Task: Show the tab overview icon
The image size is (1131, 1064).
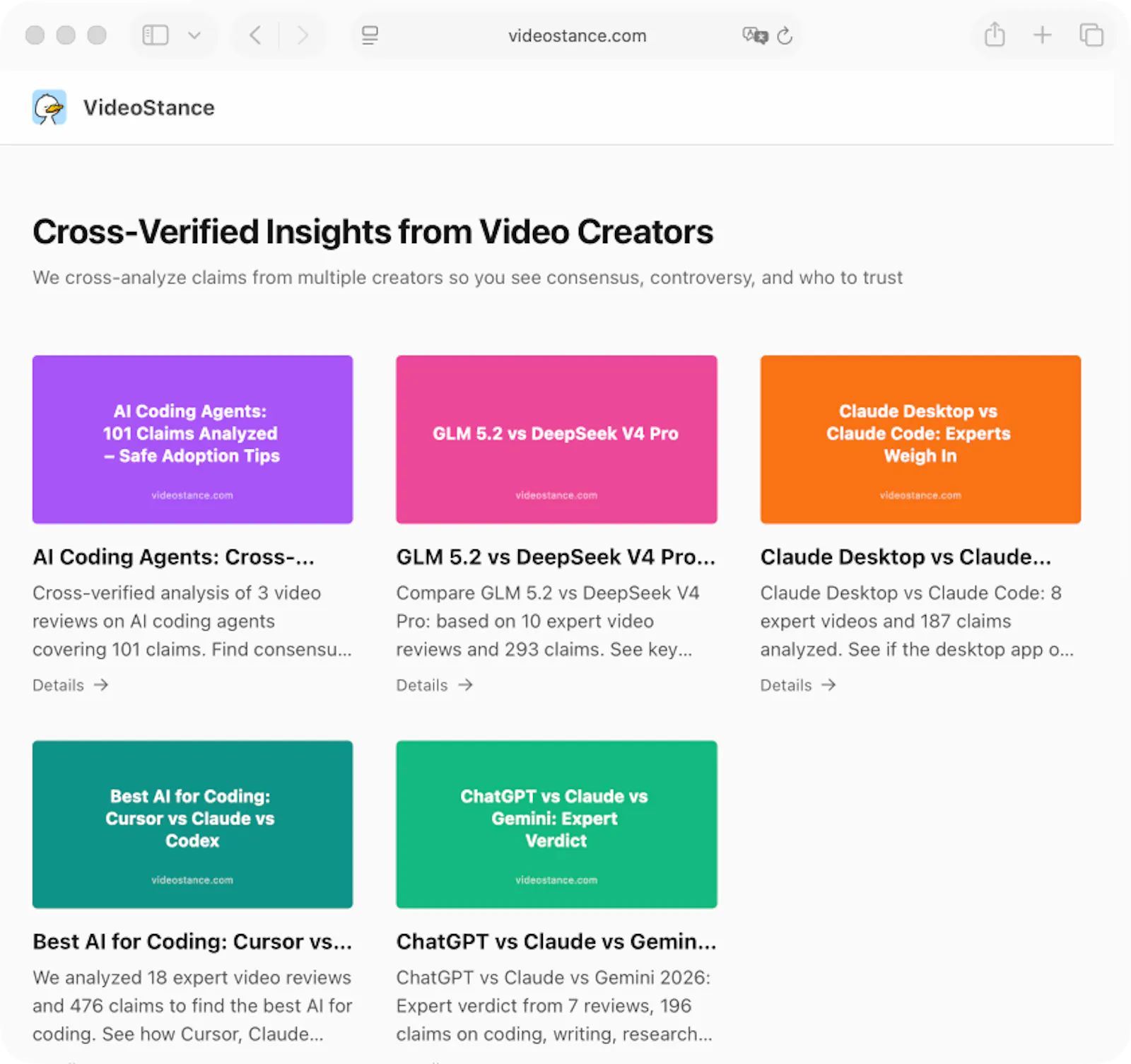Action: pos(1091,35)
